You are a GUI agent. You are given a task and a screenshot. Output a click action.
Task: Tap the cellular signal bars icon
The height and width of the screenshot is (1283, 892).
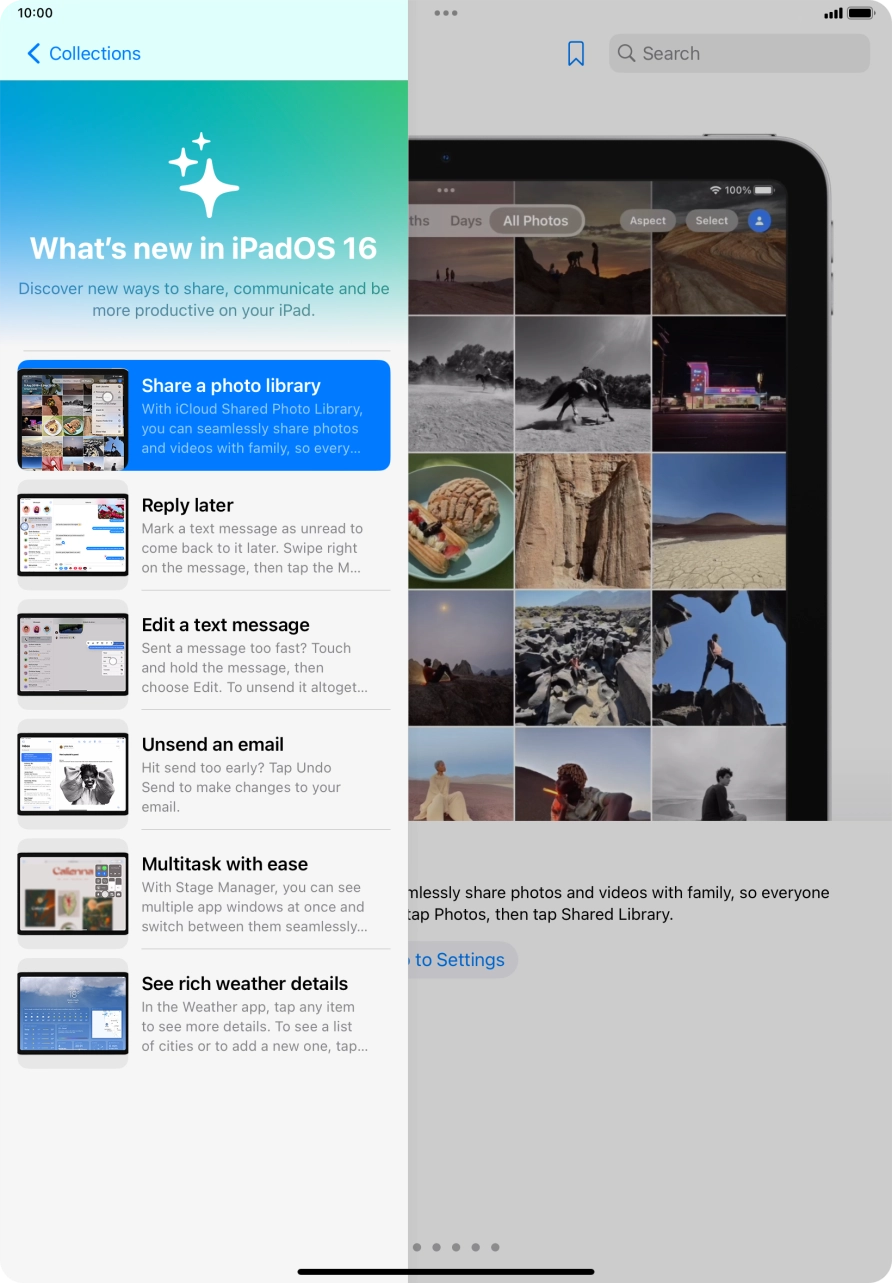[832, 14]
